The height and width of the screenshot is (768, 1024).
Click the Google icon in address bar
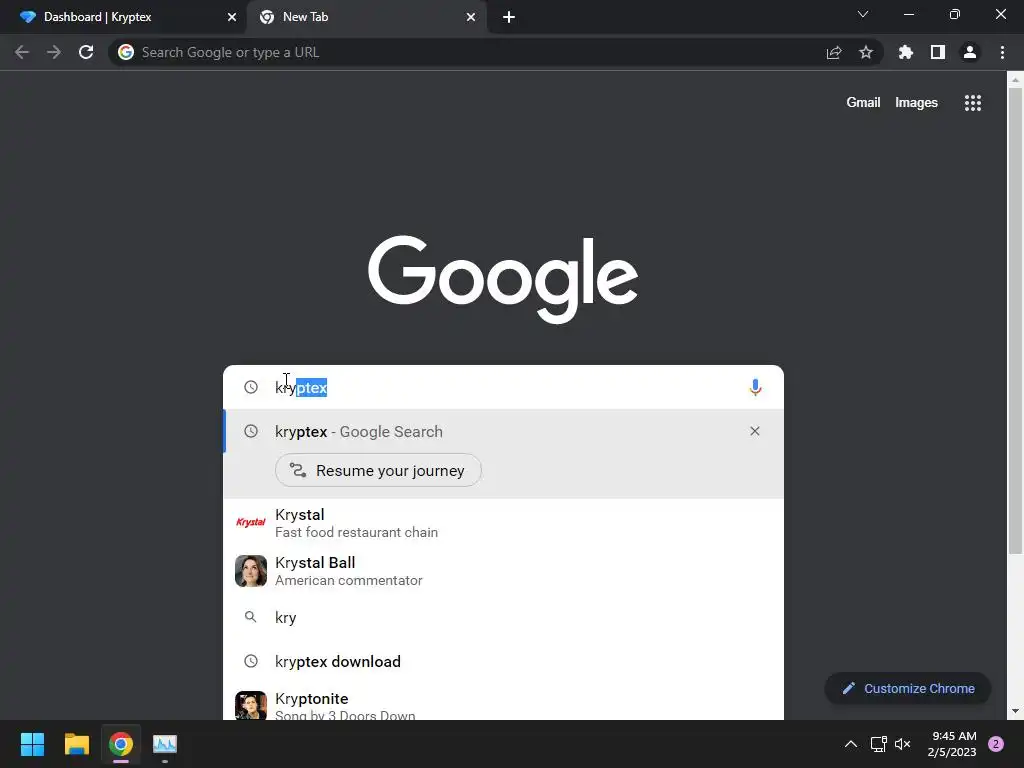point(126,52)
